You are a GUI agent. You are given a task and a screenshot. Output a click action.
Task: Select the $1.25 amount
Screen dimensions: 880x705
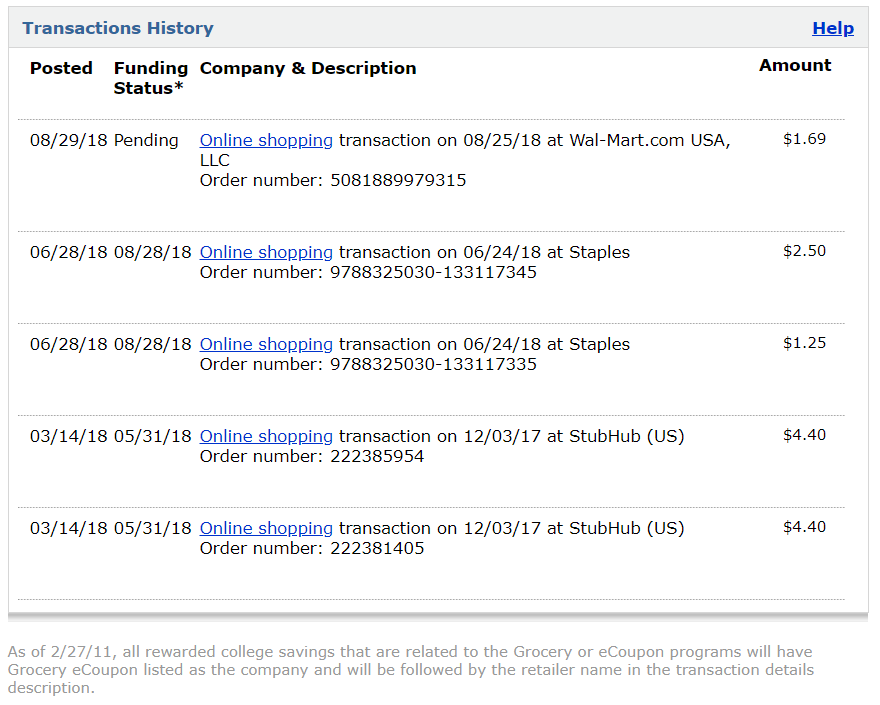pyautogui.click(x=805, y=343)
